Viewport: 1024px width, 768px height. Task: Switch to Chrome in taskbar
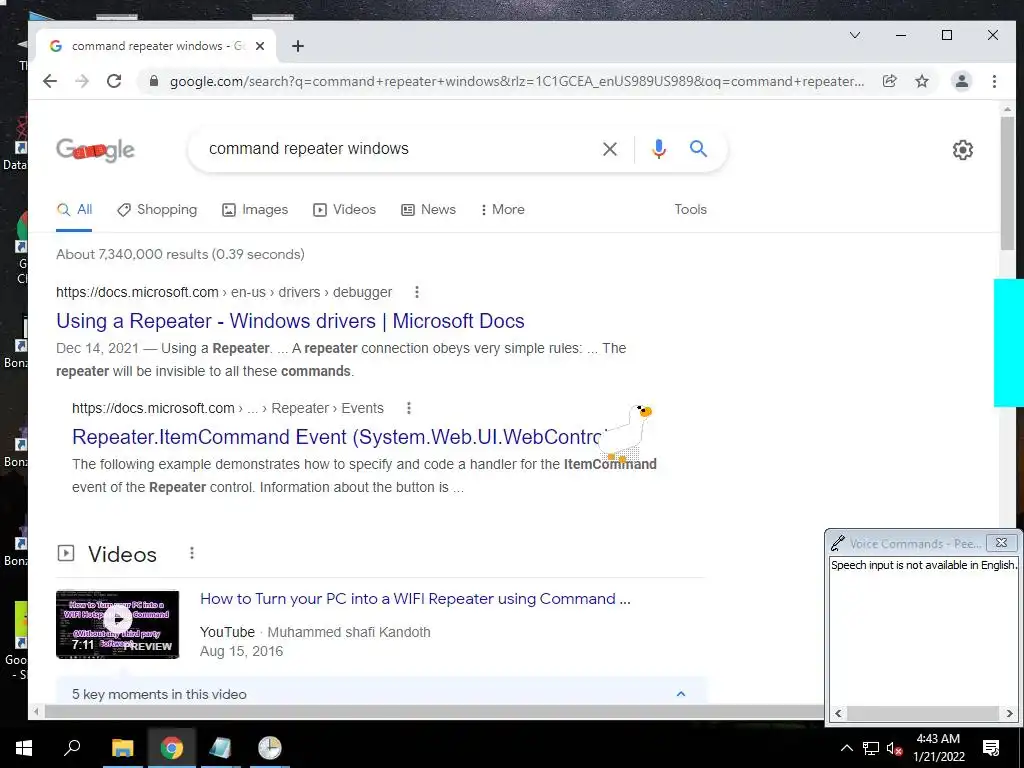pos(172,748)
